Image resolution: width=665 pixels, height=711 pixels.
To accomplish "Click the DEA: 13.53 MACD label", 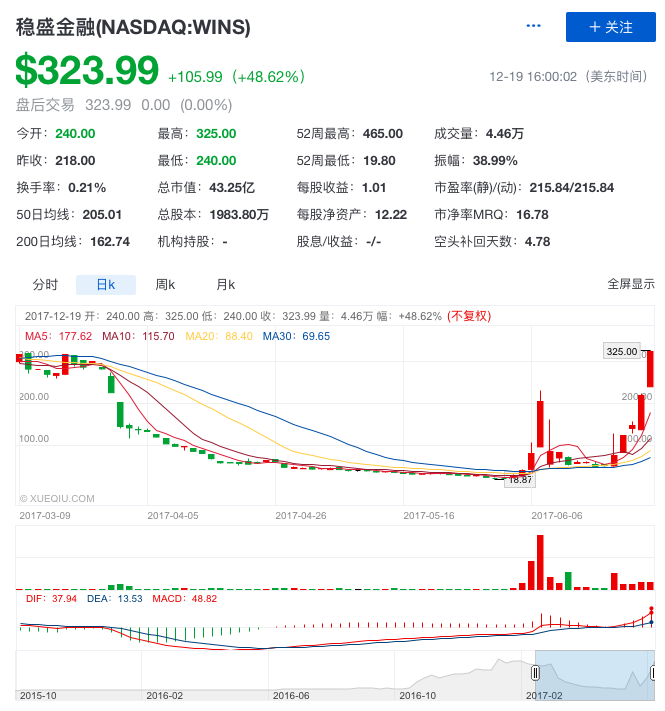I will 115,599.
